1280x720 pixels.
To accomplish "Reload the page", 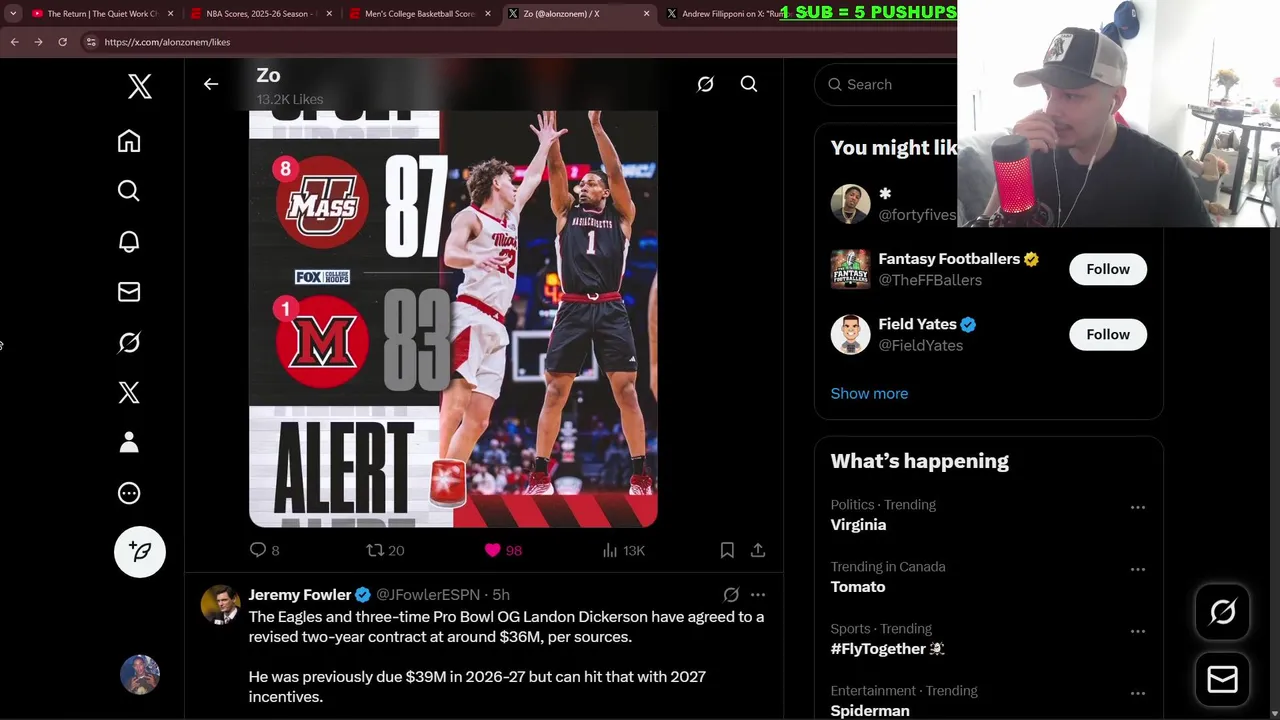I will 62,42.
